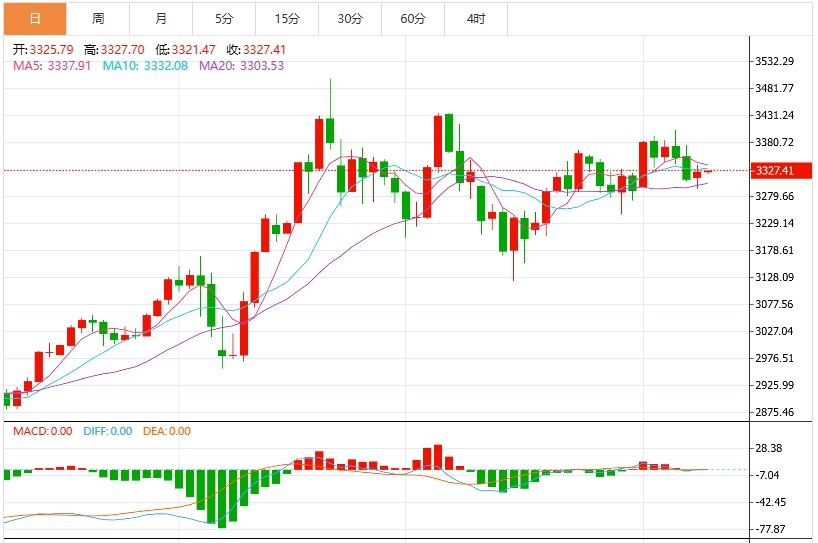Screen dimensions: 818x543
Task: Click the MA10: 3332.08 indicator label
Action: (x=145, y=66)
